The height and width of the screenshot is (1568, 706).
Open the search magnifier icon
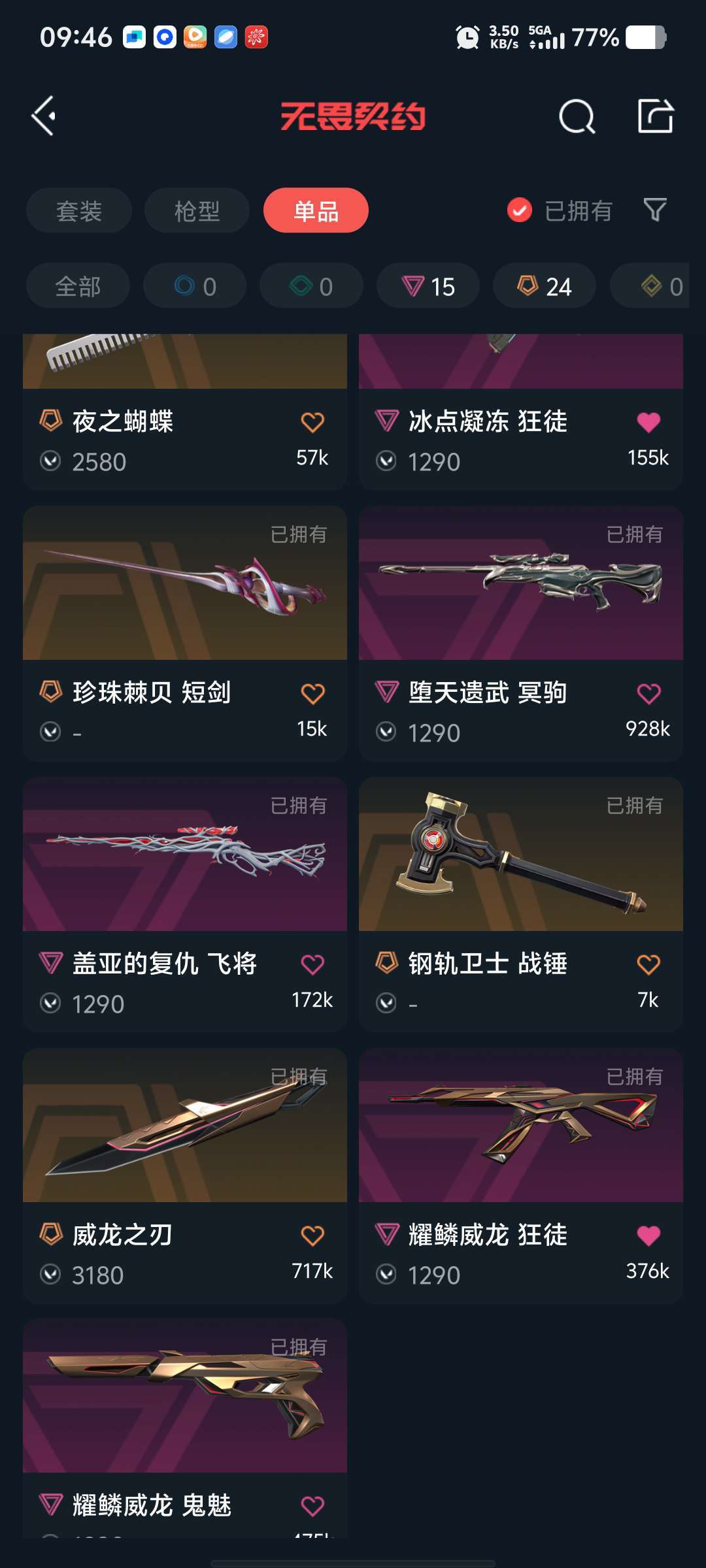point(577,117)
